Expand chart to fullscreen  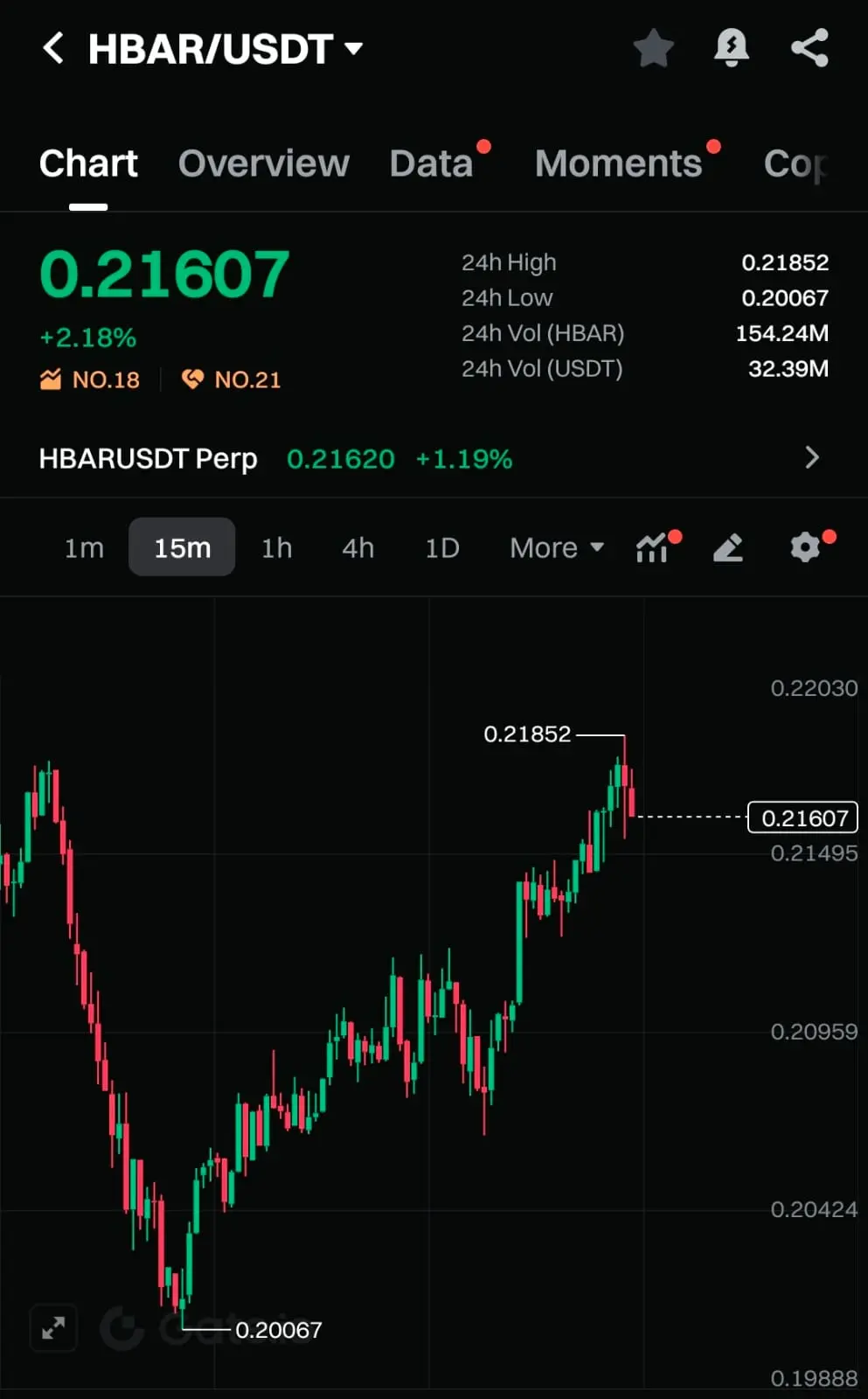(x=53, y=1328)
